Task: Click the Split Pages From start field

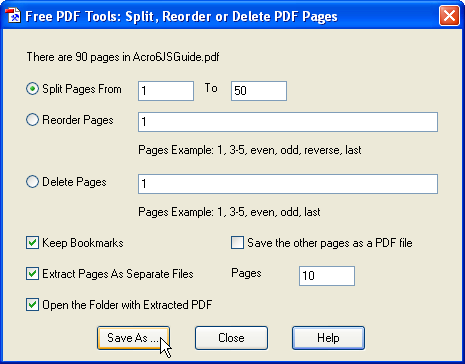Action: (166, 91)
